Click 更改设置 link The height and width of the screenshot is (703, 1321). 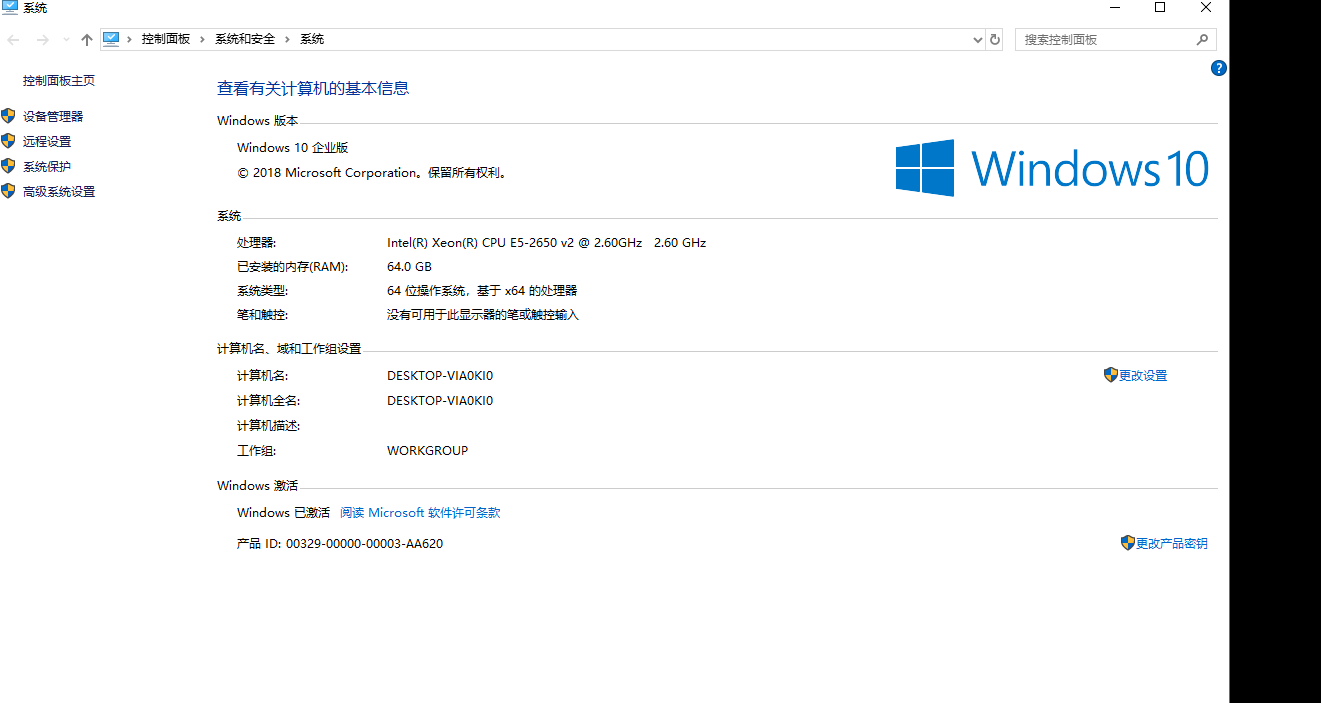(x=1143, y=376)
